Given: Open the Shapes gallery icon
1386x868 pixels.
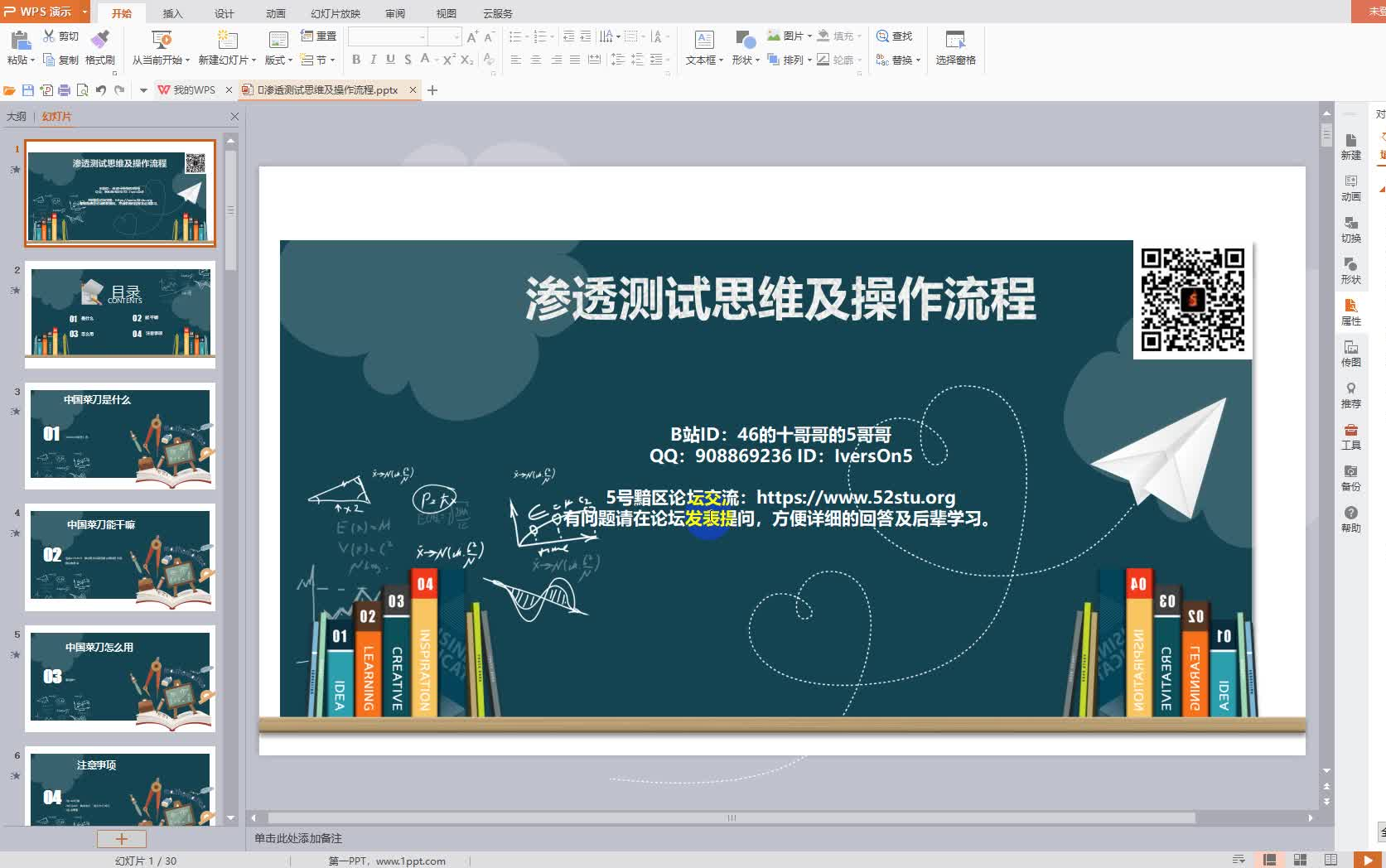Looking at the screenshot, I should click(745, 39).
